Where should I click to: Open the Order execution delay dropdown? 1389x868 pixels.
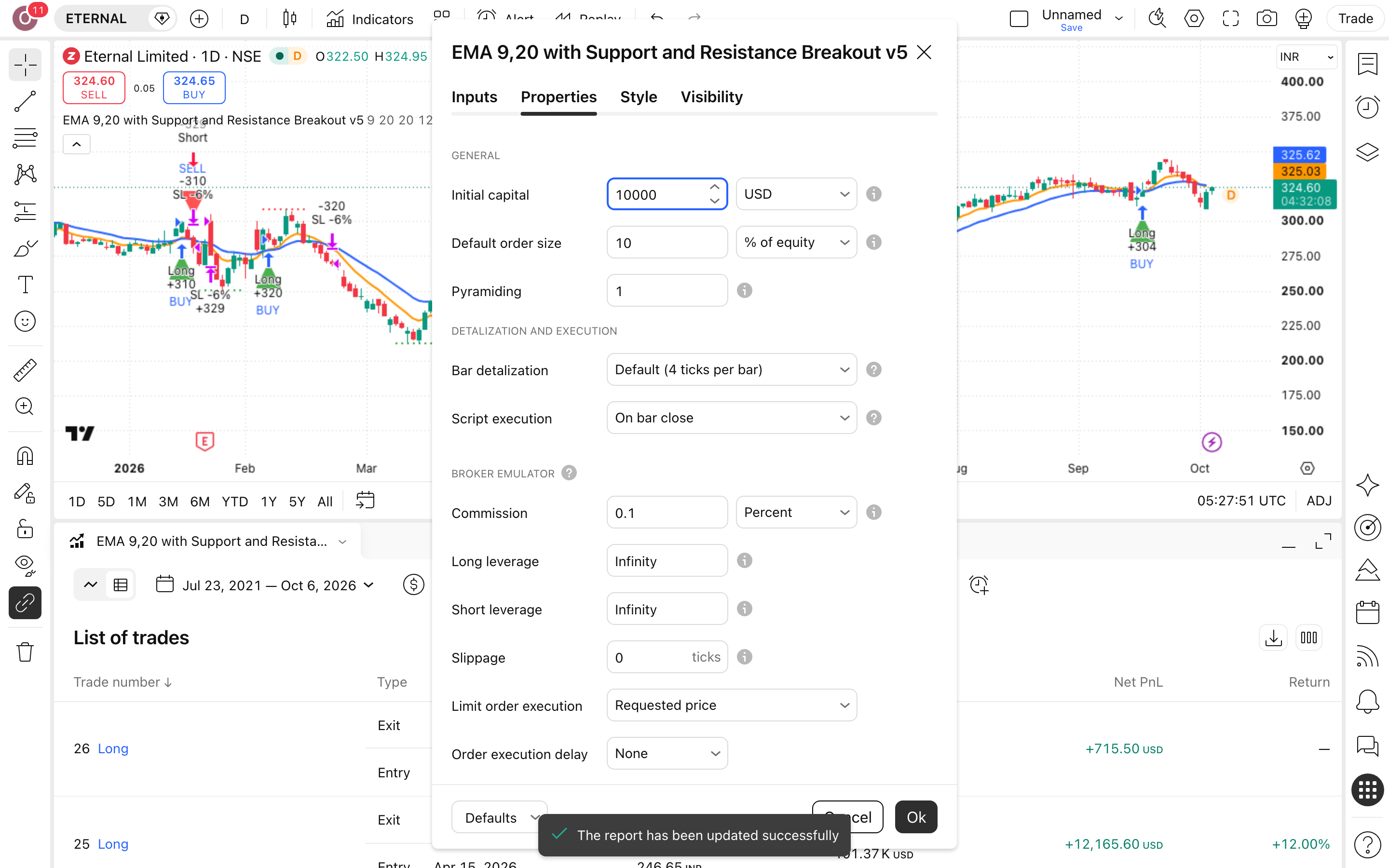click(667, 753)
